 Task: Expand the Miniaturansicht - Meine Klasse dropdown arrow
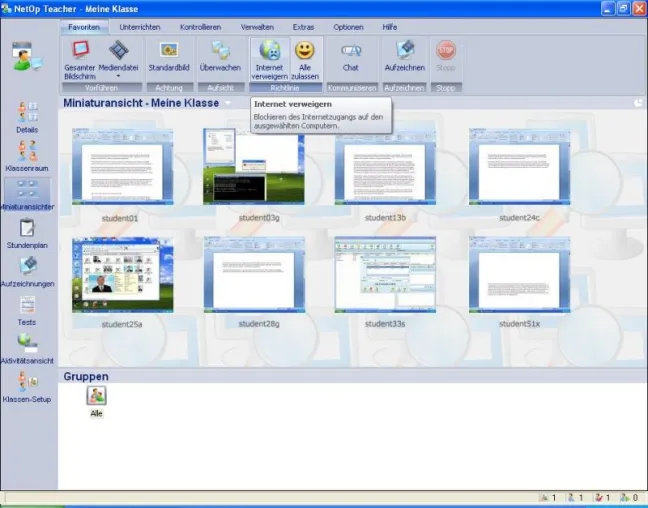coord(228,103)
